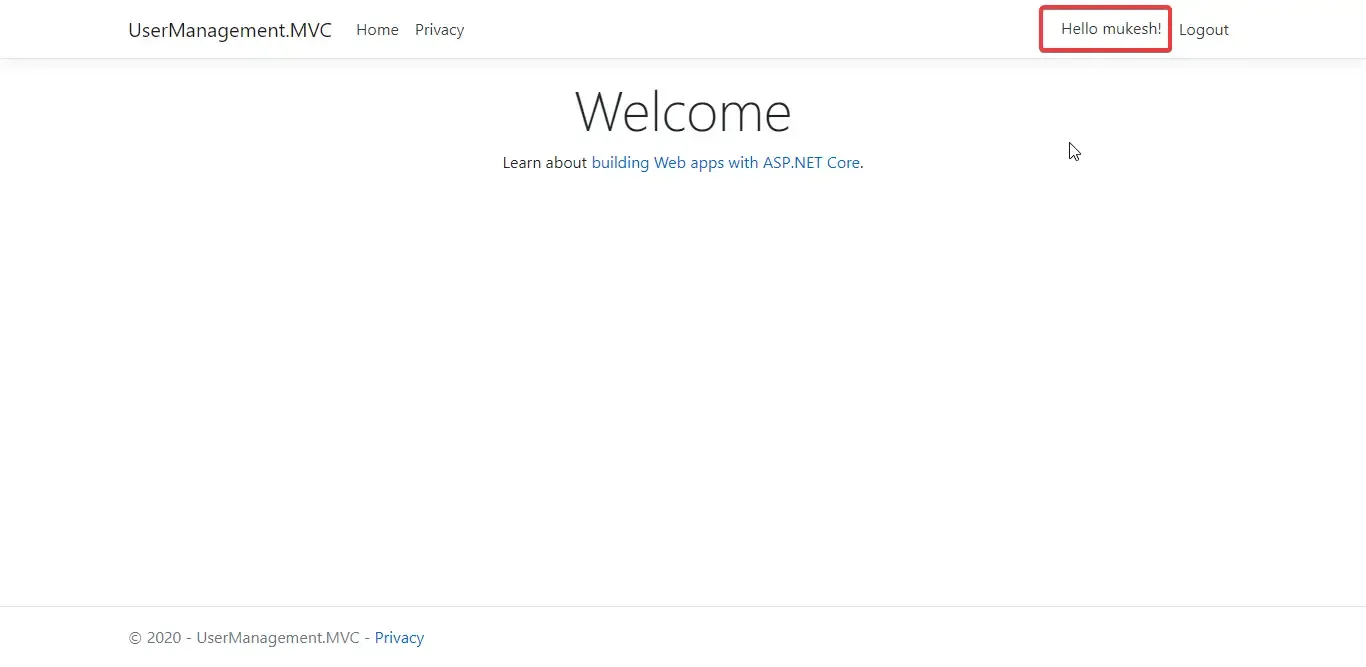This screenshot has width=1366, height=667.
Task: Open the Privacy page from the navbar
Action: coord(439,30)
